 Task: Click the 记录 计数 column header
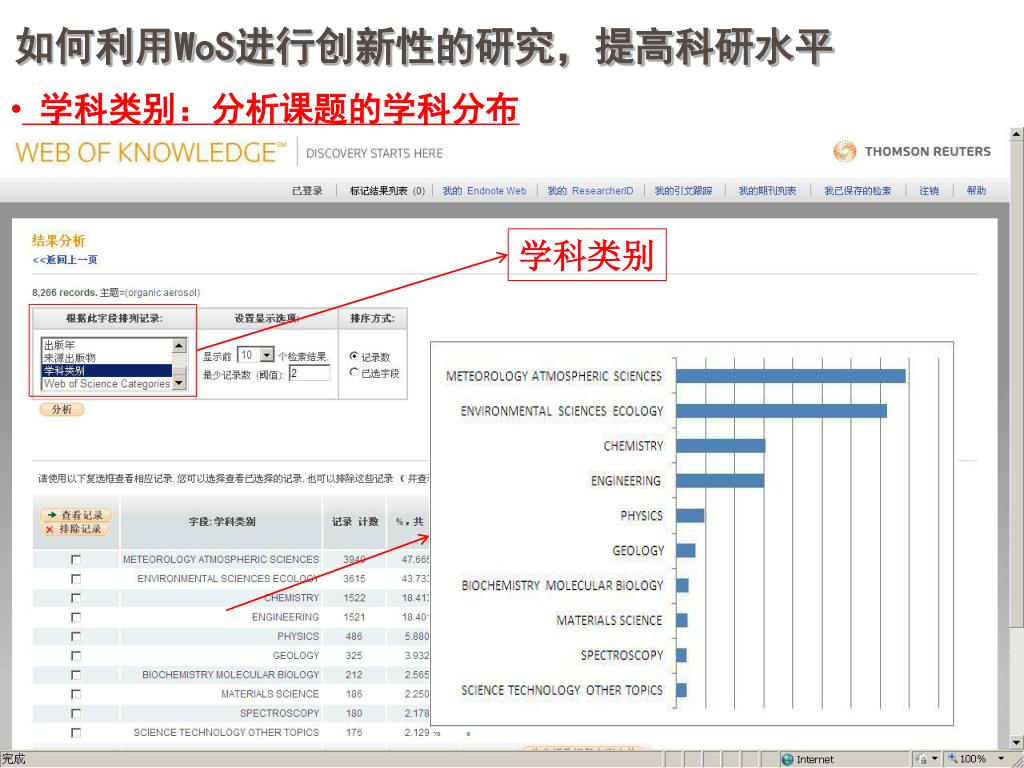(x=355, y=522)
